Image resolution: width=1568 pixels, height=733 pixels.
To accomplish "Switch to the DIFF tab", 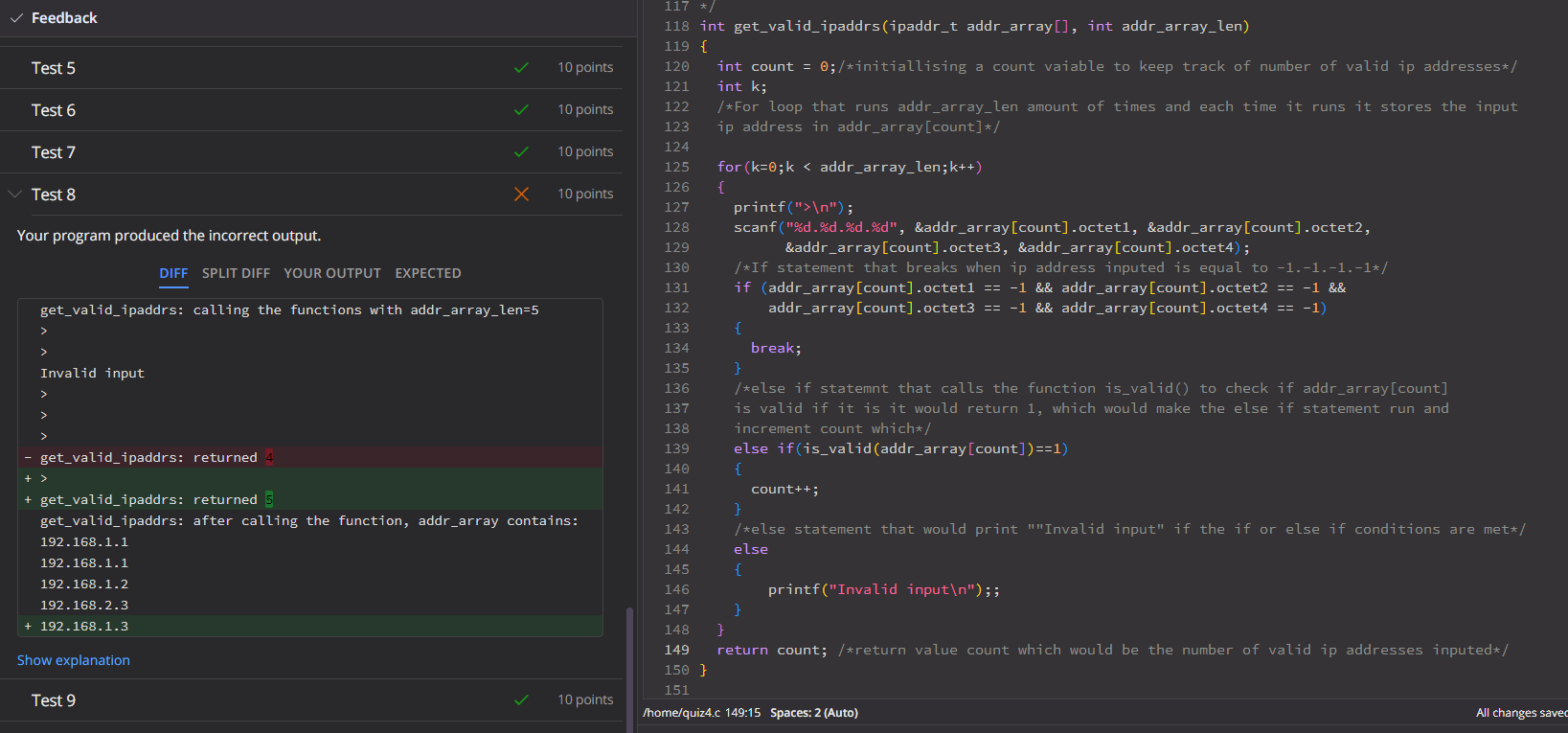I will coord(173,273).
